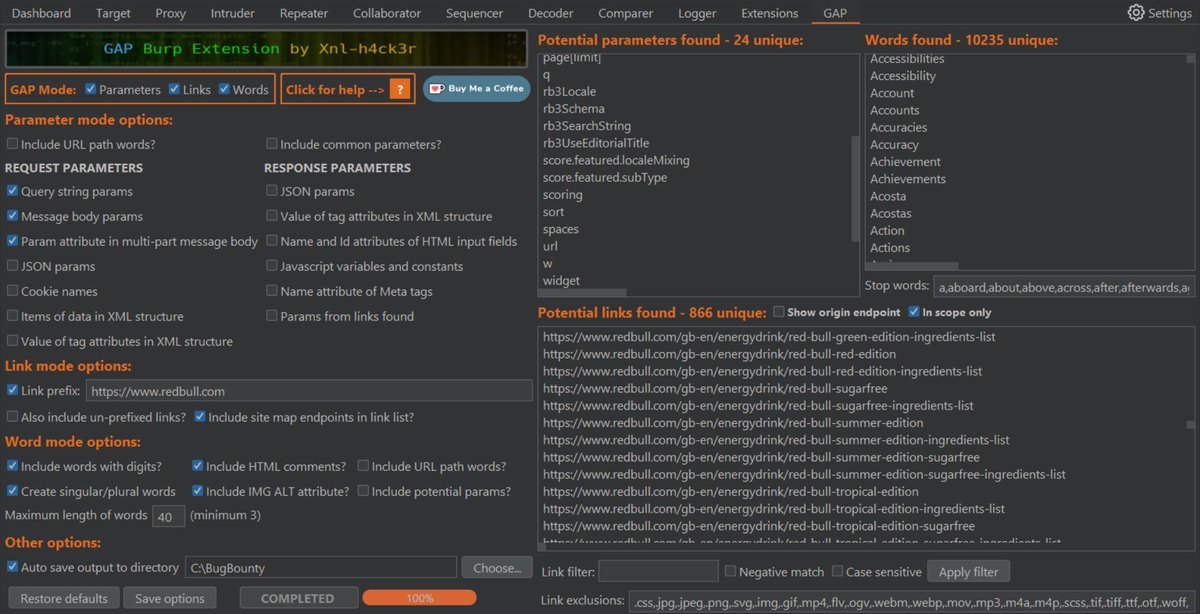Toggle Include IMG ALT attribute

click(197, 491)
